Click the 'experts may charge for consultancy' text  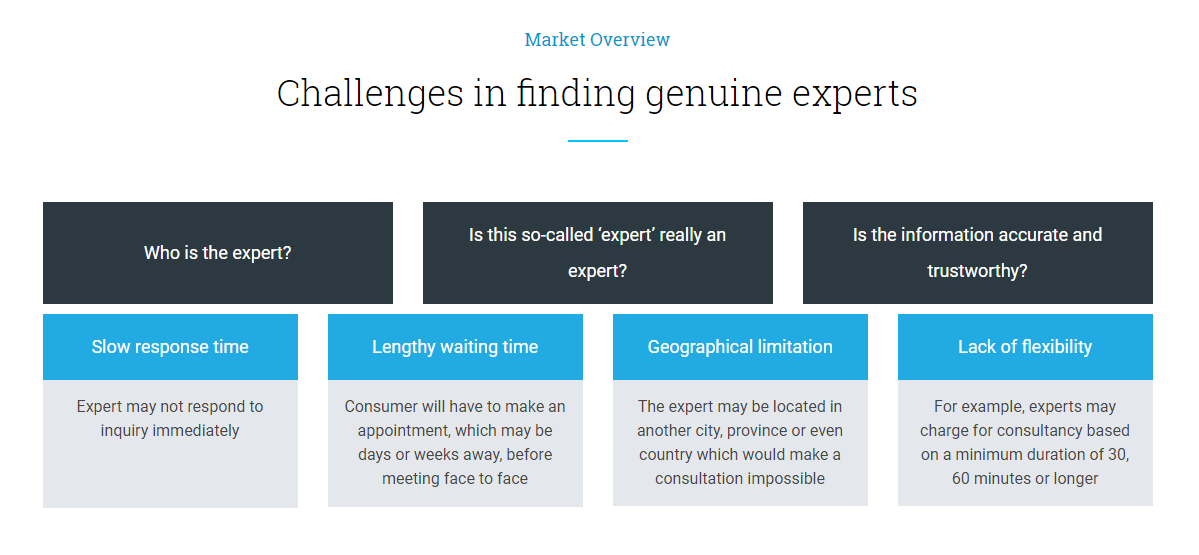tap(1025, 443)
